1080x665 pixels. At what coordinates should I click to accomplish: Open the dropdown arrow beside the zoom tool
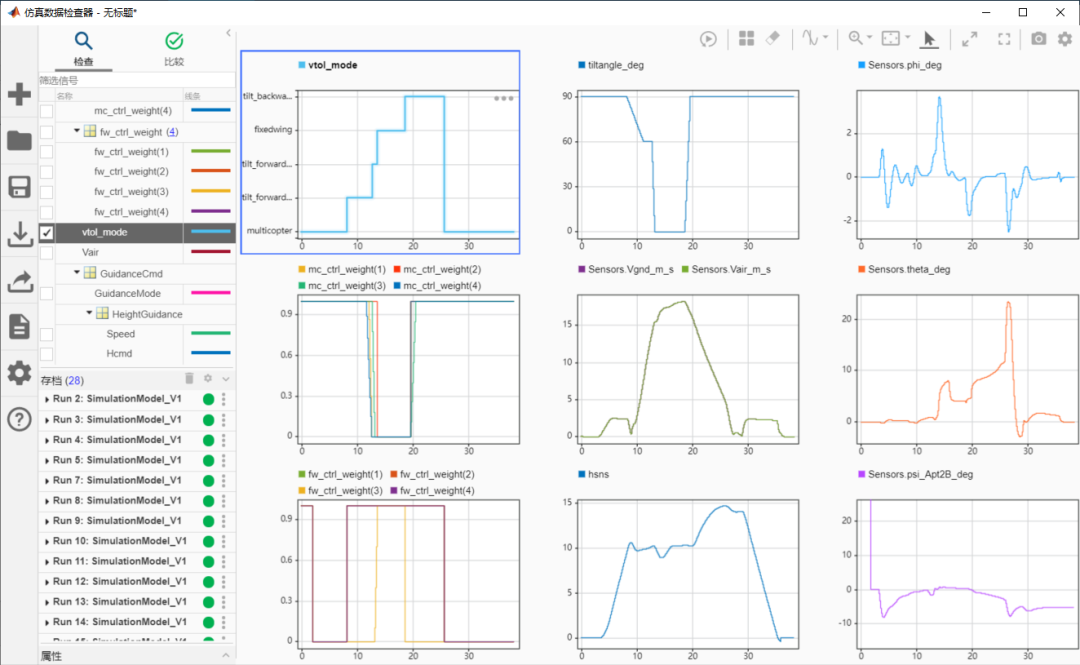869,38
